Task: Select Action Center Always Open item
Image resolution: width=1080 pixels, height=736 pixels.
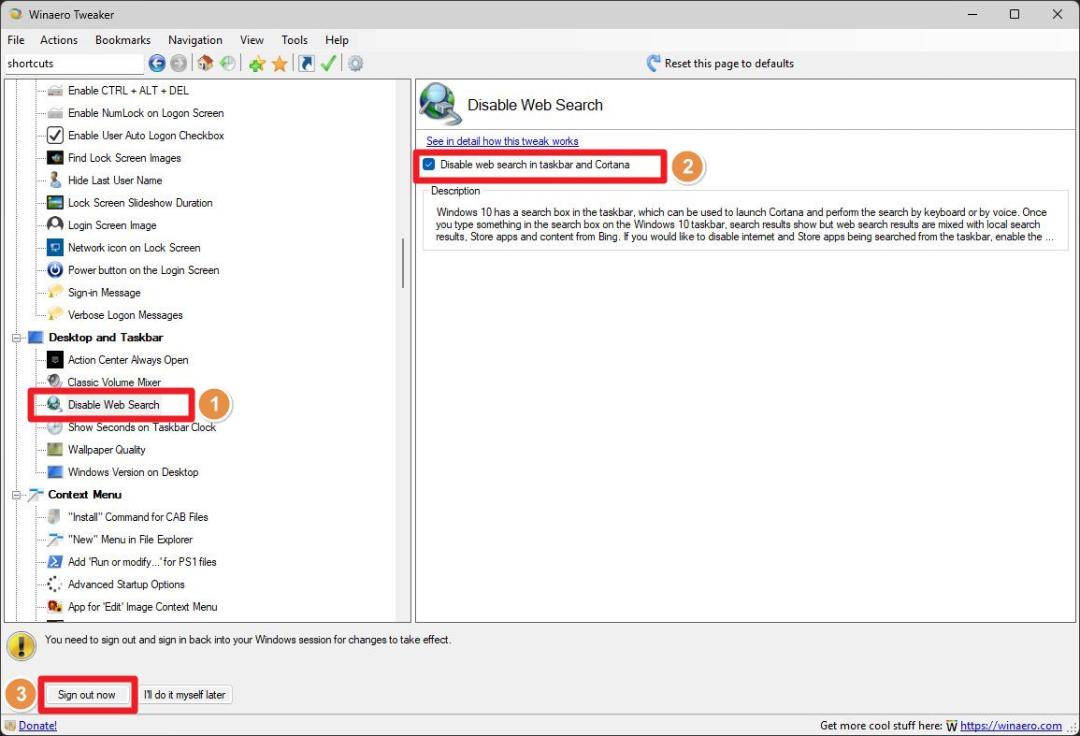Action: tap(128, 359)
